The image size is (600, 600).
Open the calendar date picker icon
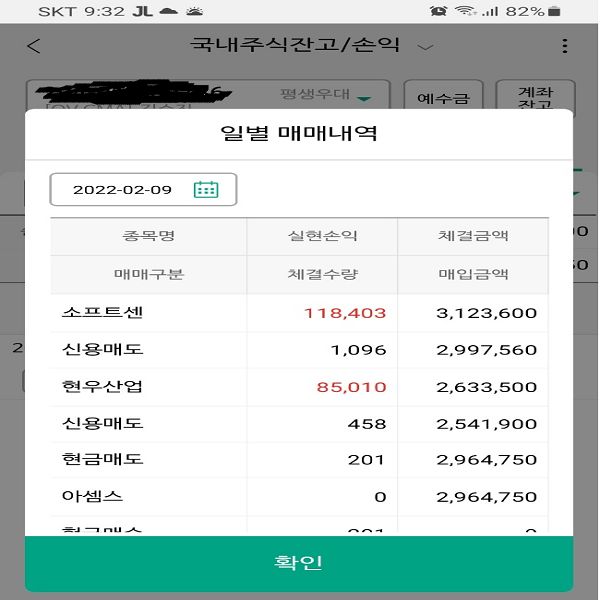coord(206,189)
